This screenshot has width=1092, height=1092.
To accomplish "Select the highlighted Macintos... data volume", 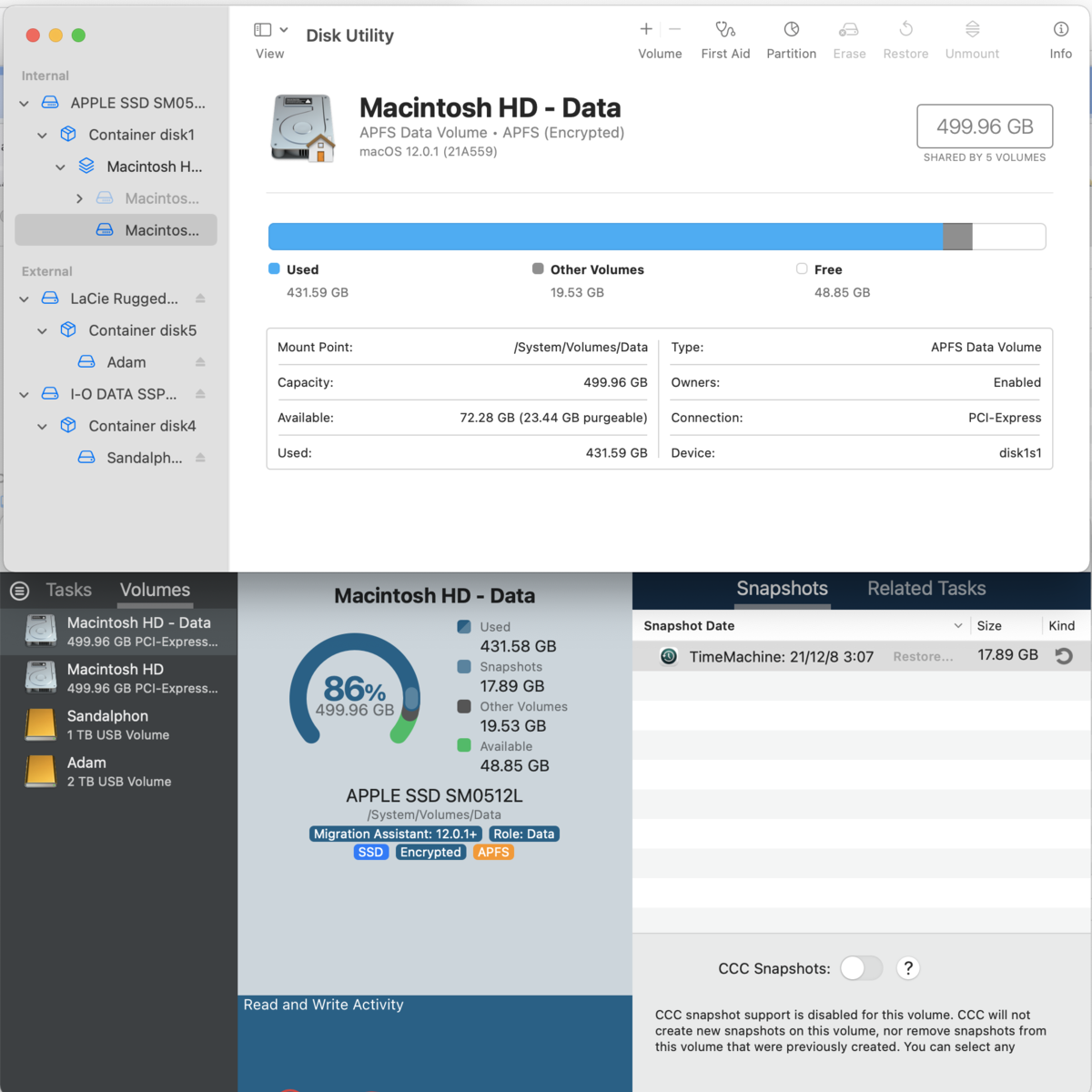I will pos(116,230).
